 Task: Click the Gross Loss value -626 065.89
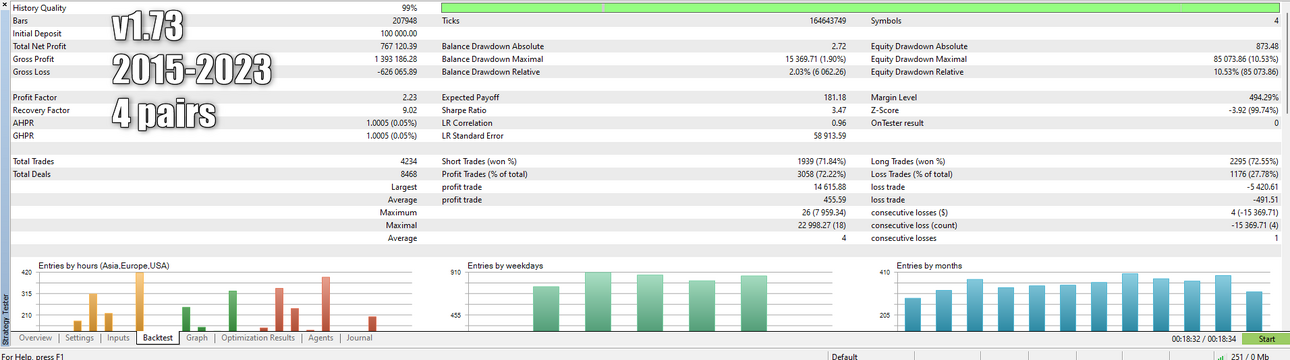[392, 72]
